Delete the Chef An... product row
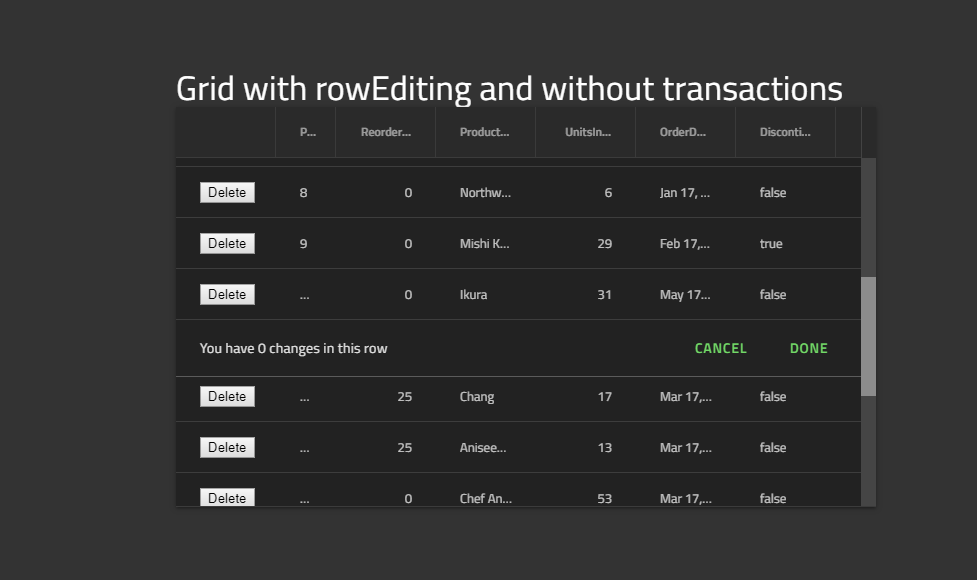The width and height of the screenshot is (977, 580). pyautogui.click(x=227, y=497)
